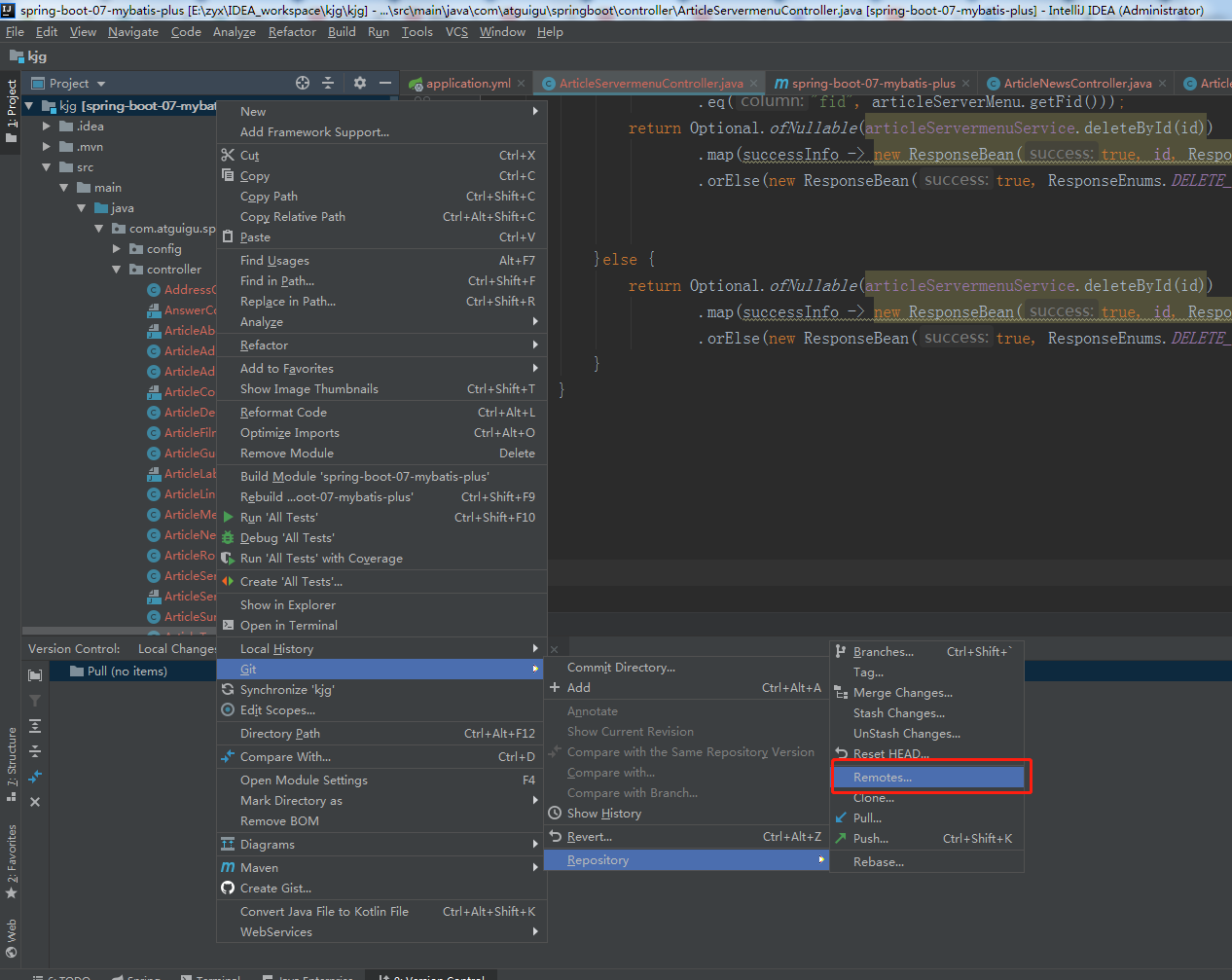Click the close X icon in Version Control toolbar
The image size is (1232, 980).
[x=35, y=802]
